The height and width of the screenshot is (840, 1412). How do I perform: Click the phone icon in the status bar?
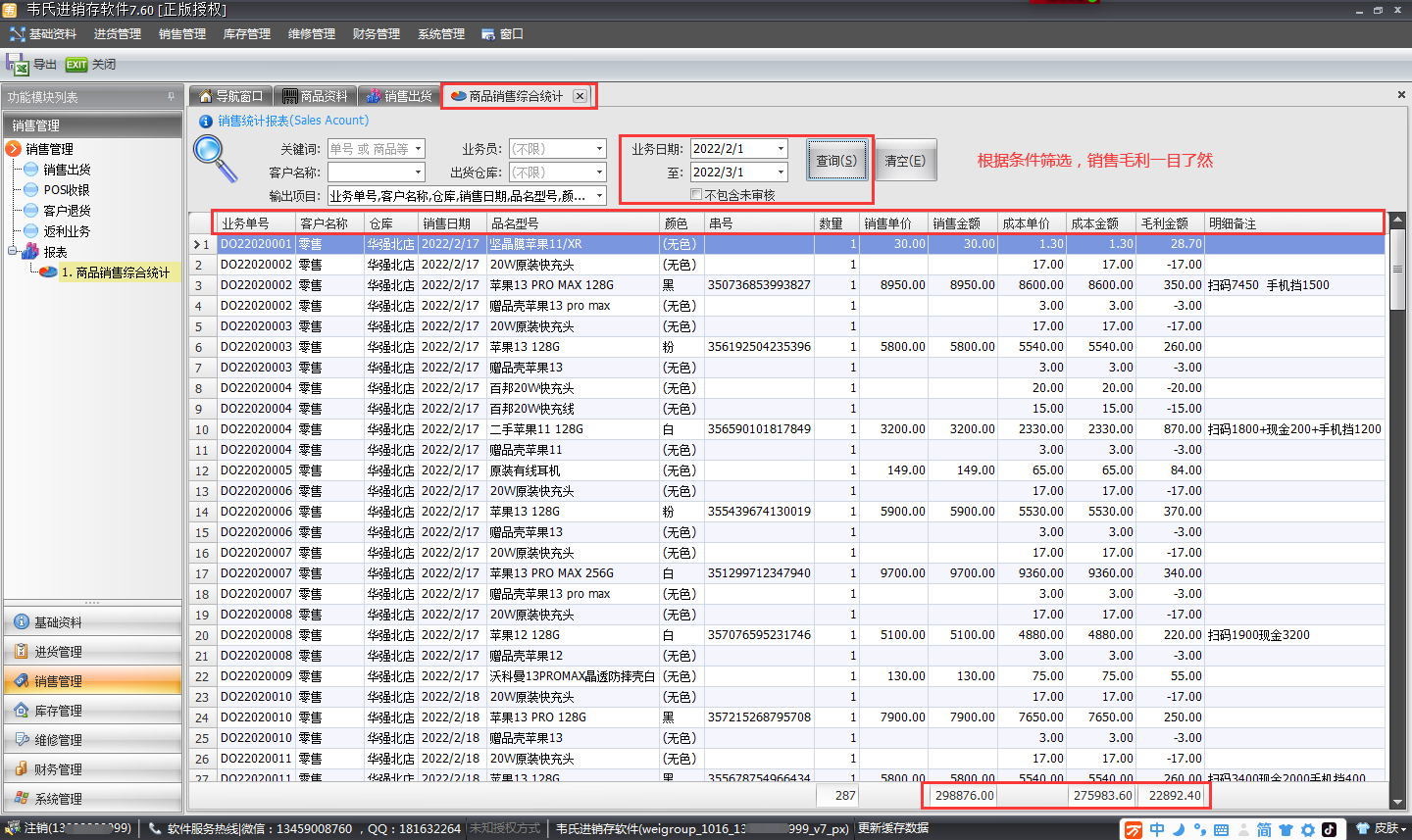pyautogui.click(x=155, y=829)
